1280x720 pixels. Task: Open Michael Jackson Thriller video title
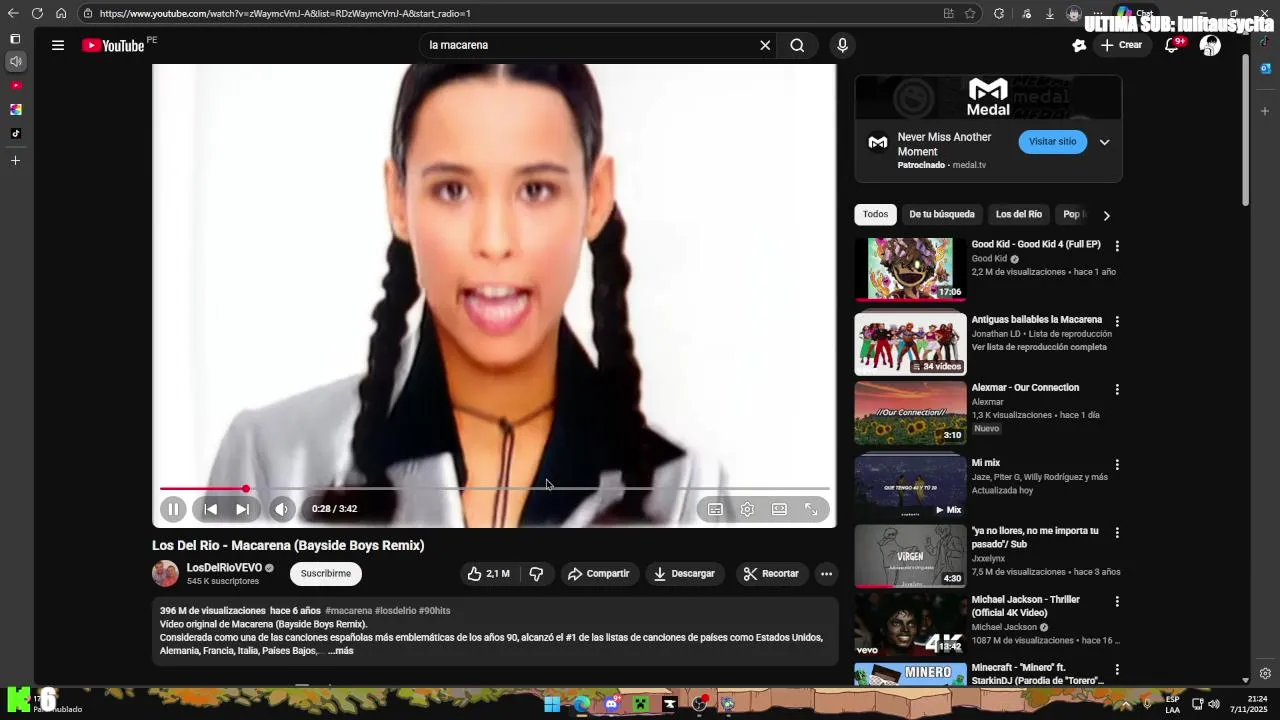point(1025,606)
